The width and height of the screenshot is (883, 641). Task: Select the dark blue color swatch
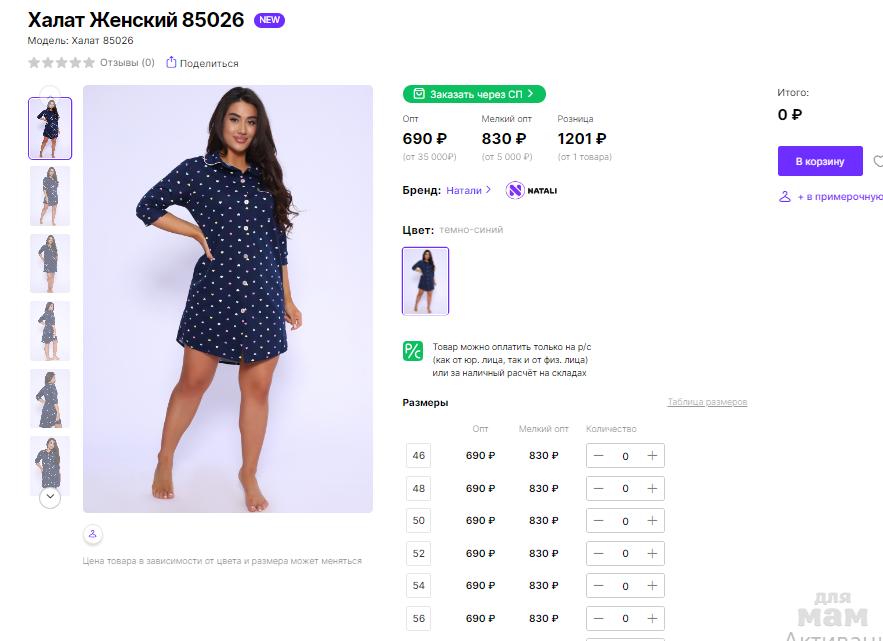pyautogui.click(x=425, y=281)
